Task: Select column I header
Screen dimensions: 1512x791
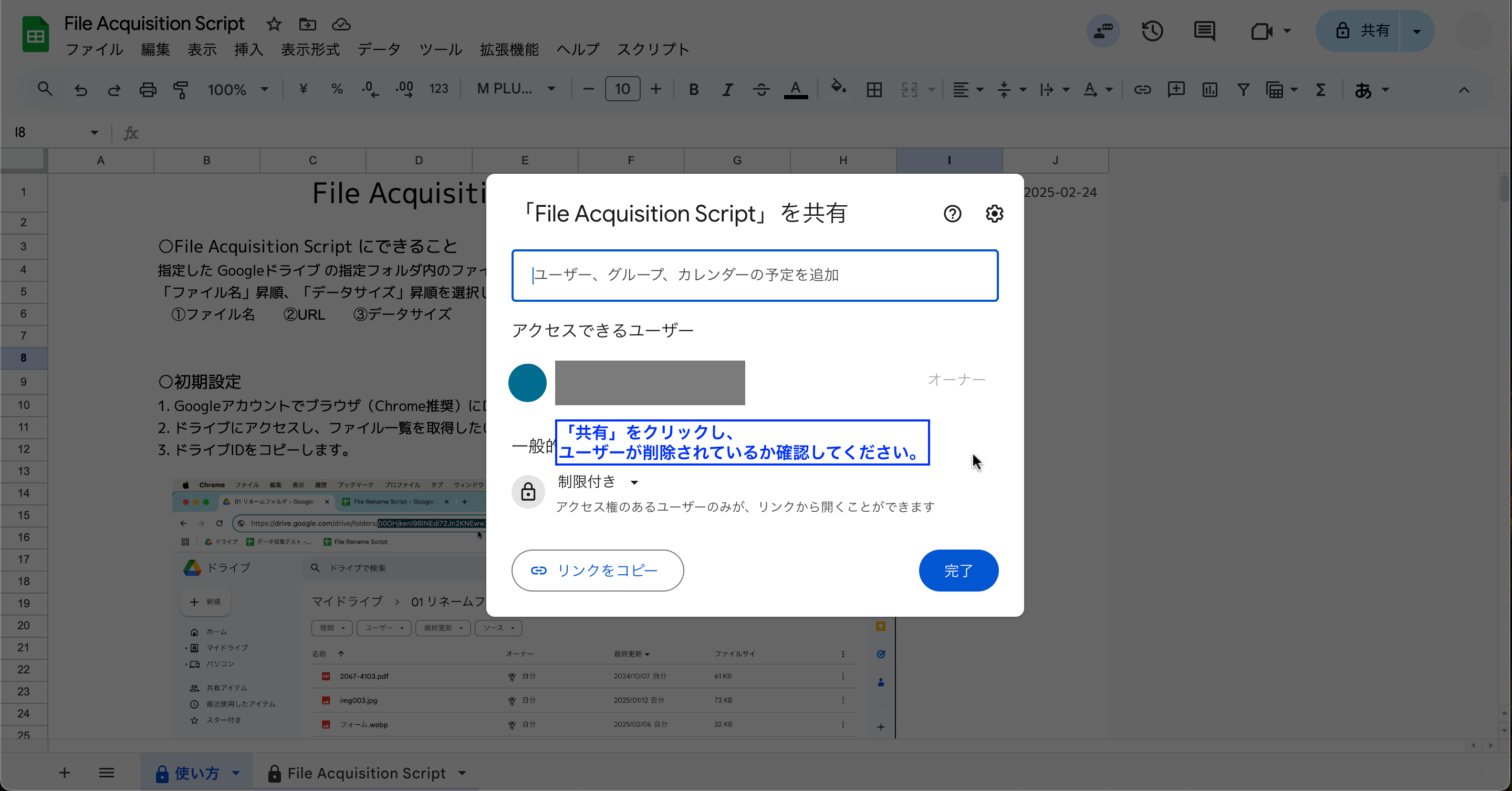Action: pyautogui.click(x=948, y=160)
